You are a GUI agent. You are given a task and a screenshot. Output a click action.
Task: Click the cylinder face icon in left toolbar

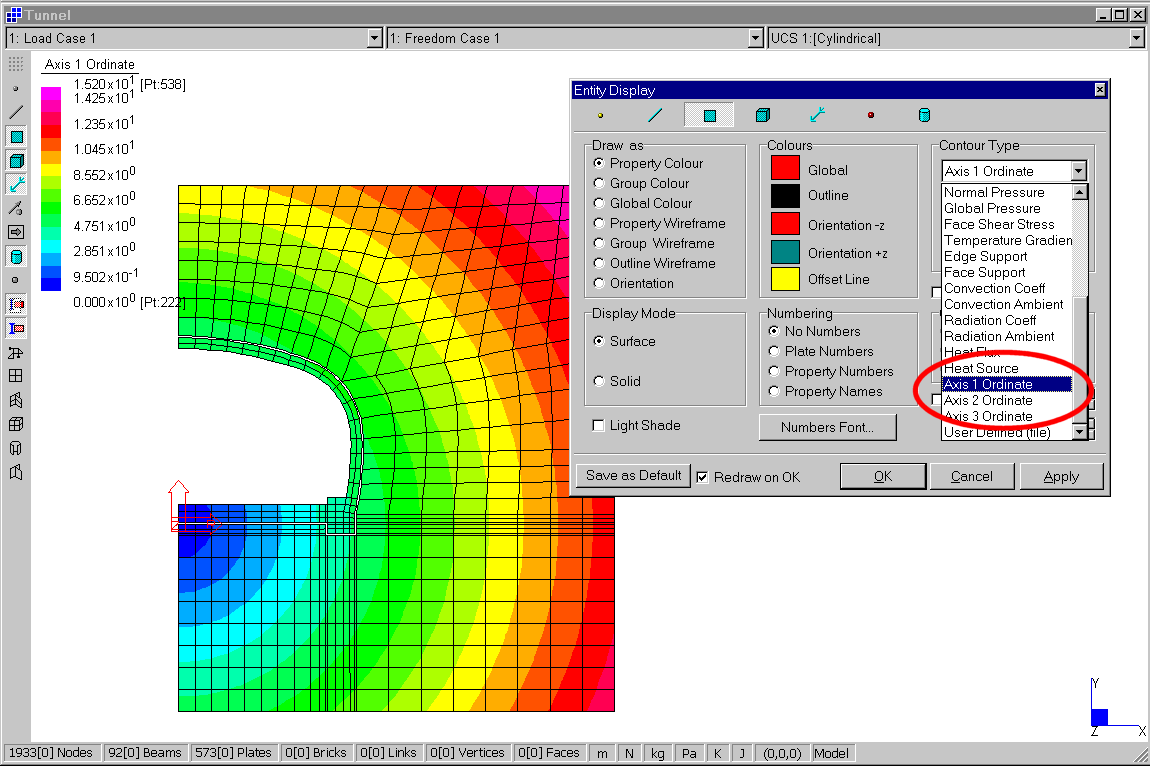point(16,256)
